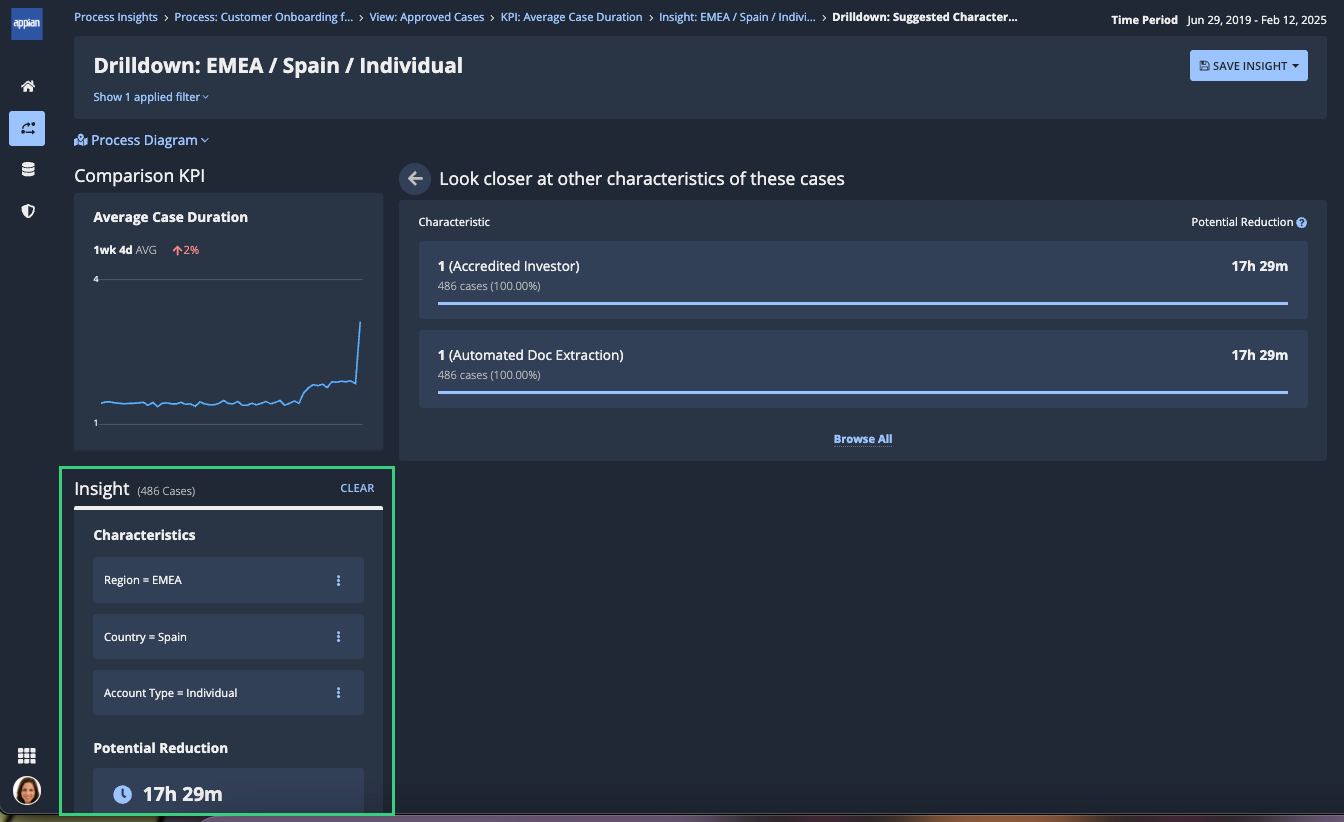The image size is (1344, 822).
Task: Open the Save Insight dropdown button
Action: [x=1249, y=66]
